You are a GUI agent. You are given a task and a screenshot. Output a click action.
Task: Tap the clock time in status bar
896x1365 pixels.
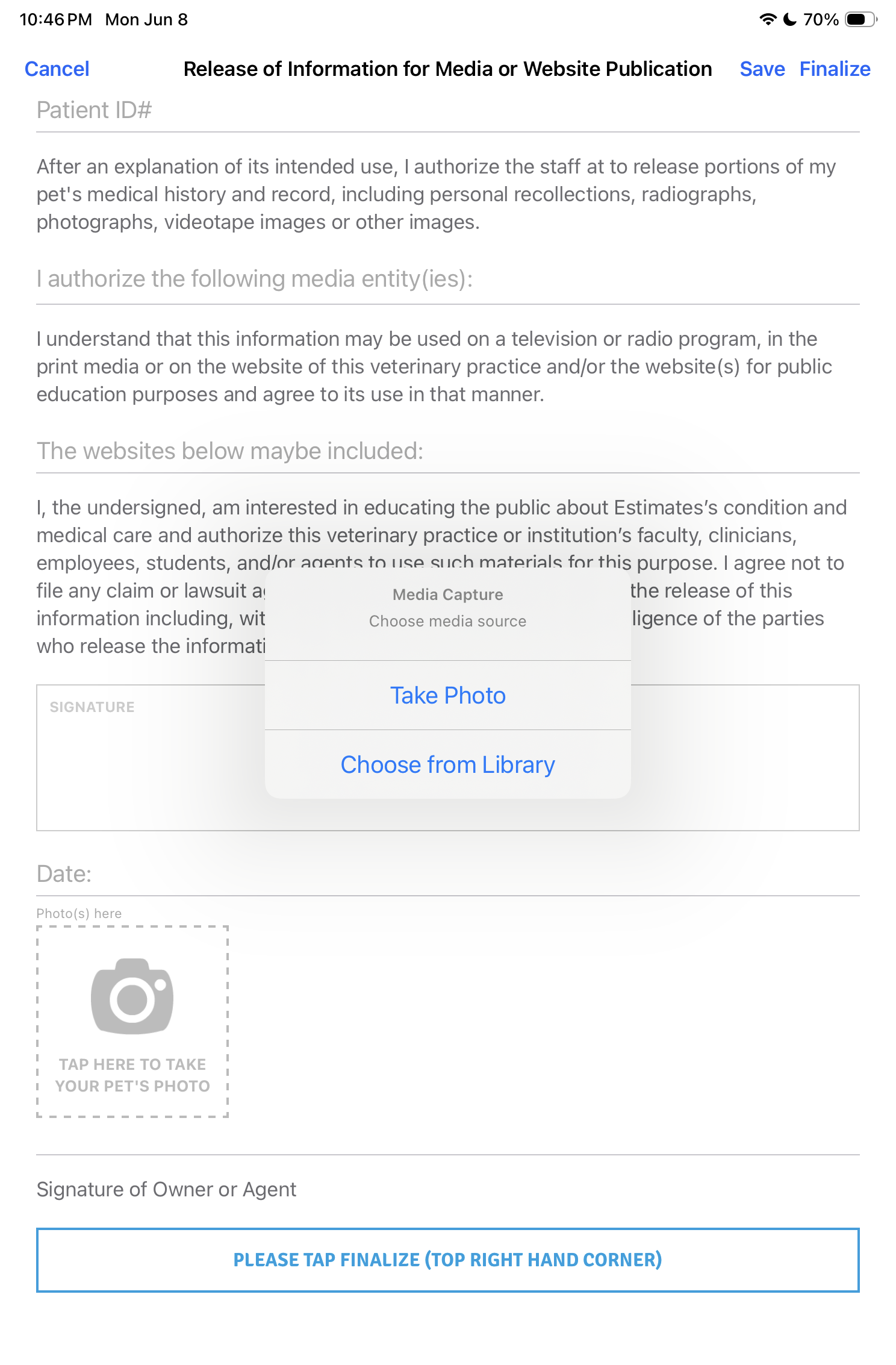point(56,19)
